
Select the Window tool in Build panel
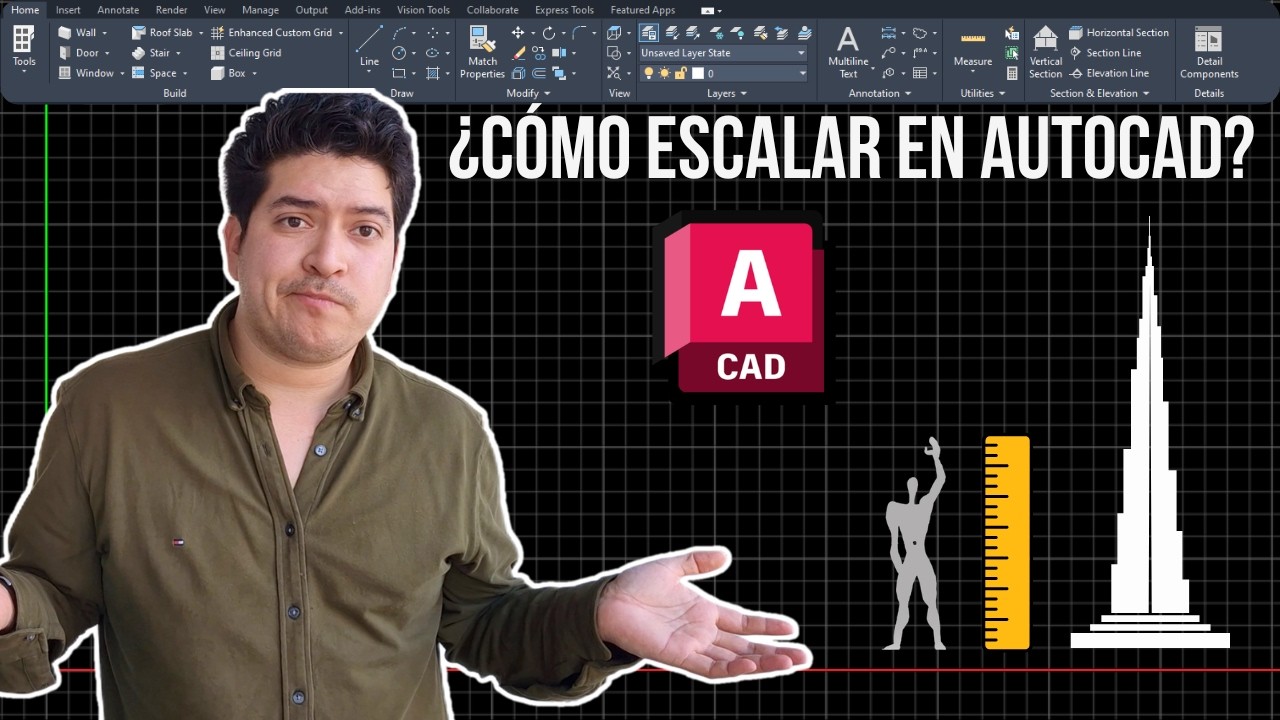(85, 73)
